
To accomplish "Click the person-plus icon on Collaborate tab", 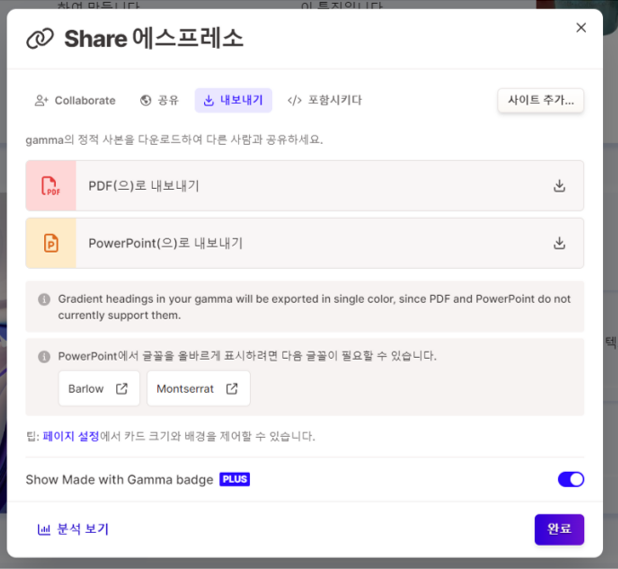I will coord(41,100).
